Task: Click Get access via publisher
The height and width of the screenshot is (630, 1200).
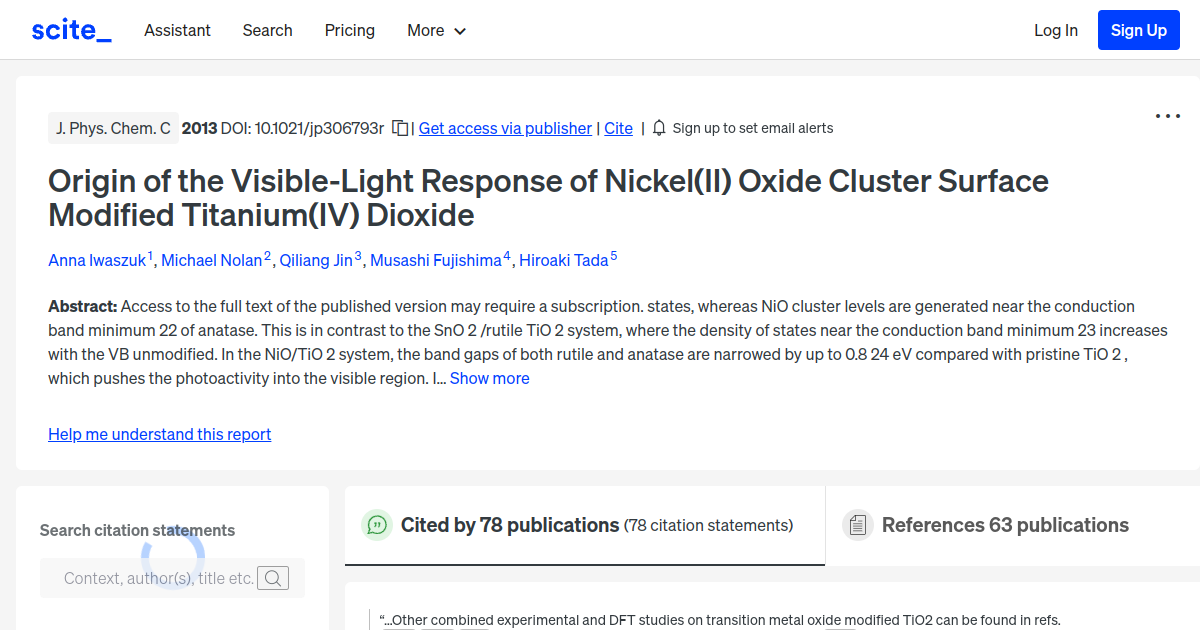Action: coord(505,128)
